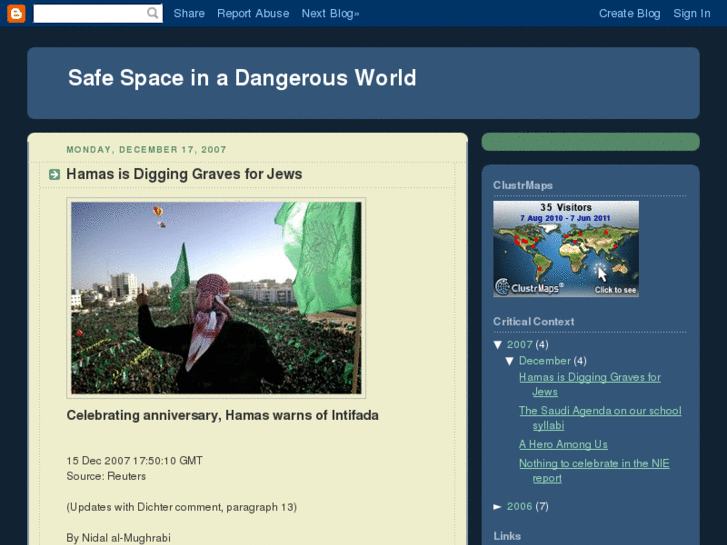Open sidebar link Hamas is Digging Graves for Jews

point(590,385)
